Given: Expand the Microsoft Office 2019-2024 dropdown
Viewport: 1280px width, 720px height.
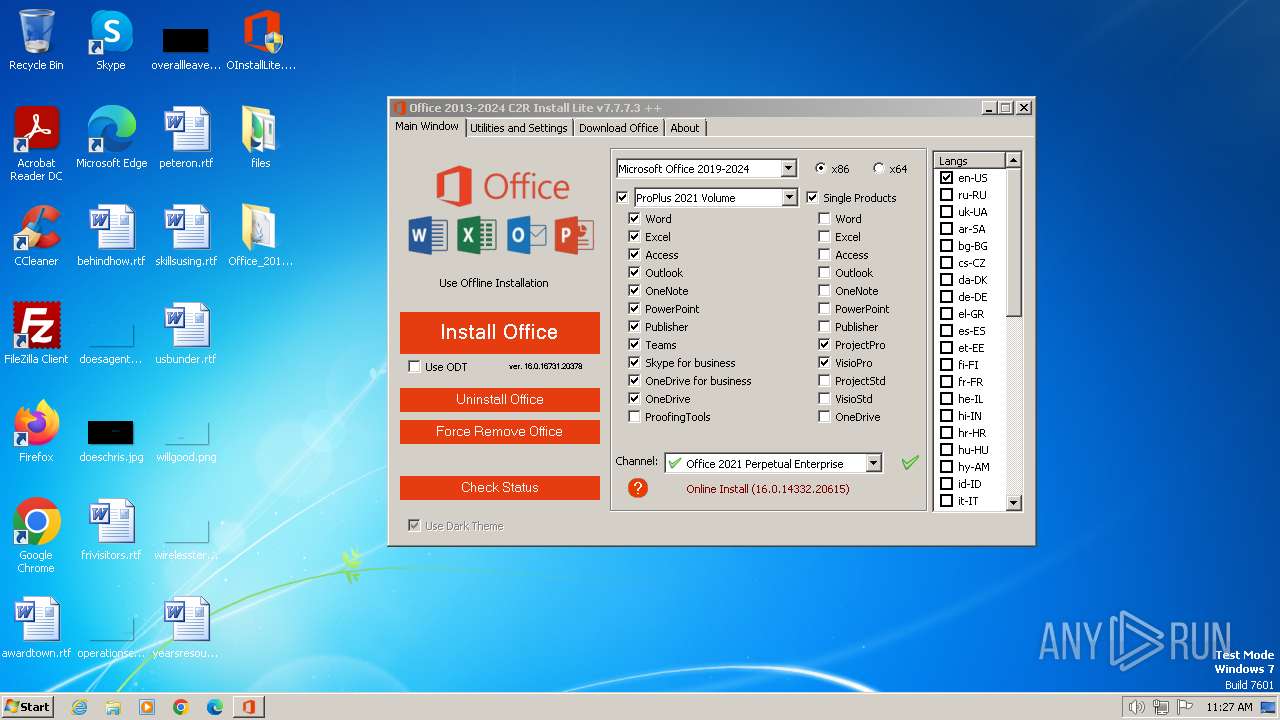Looking at the screenshot, I should (789, 168).
